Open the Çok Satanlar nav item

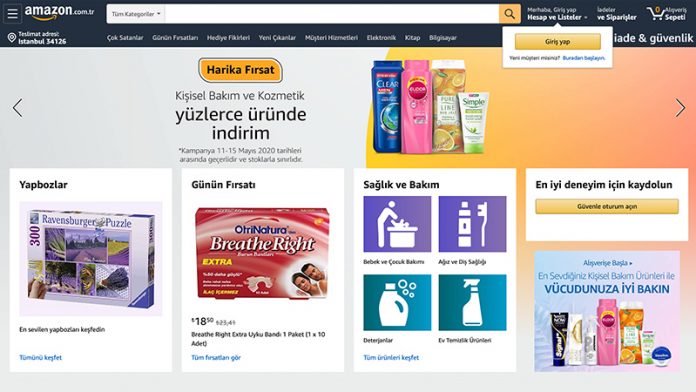click(125, 38)
